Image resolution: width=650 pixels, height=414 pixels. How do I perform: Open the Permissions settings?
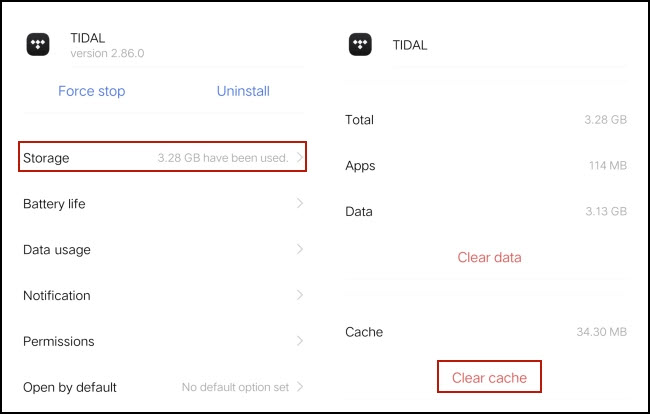[162, 341]
